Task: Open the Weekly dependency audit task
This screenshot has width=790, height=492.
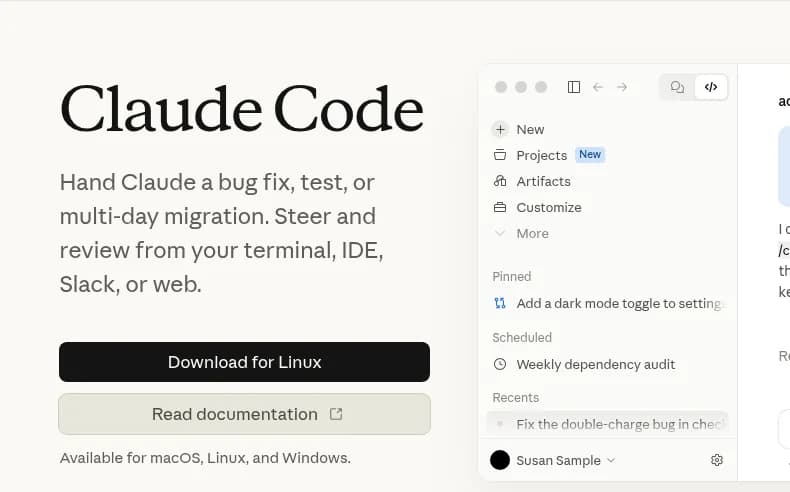Action: pyautogui.click(x=596, y=364)
